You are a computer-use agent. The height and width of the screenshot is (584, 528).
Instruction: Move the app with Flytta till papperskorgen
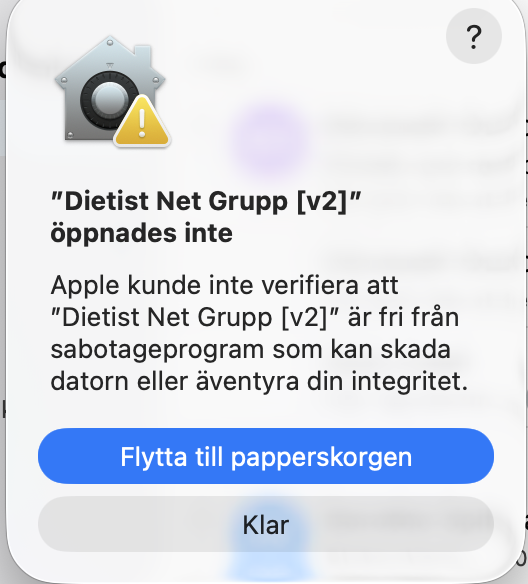tap(266, 456)
